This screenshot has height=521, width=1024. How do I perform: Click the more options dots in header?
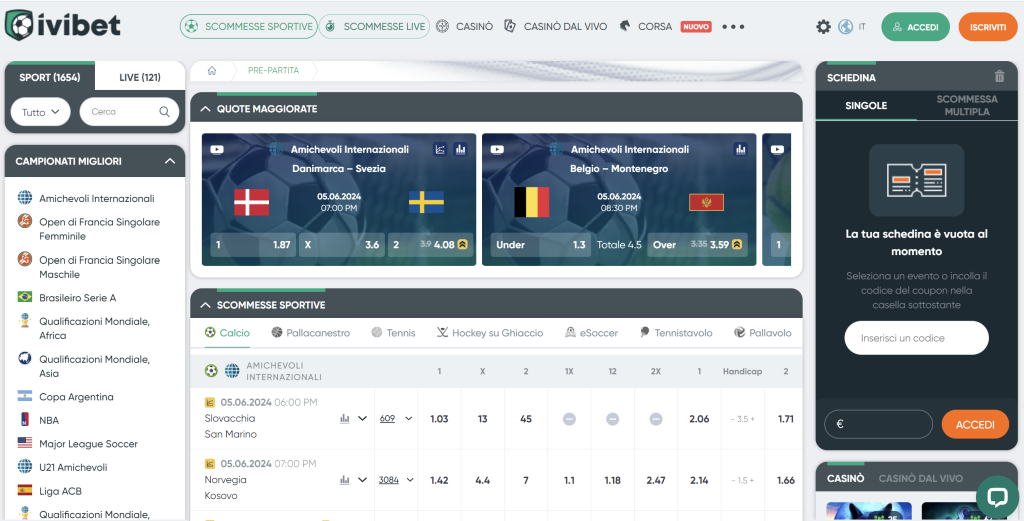(x=733, y=27)
